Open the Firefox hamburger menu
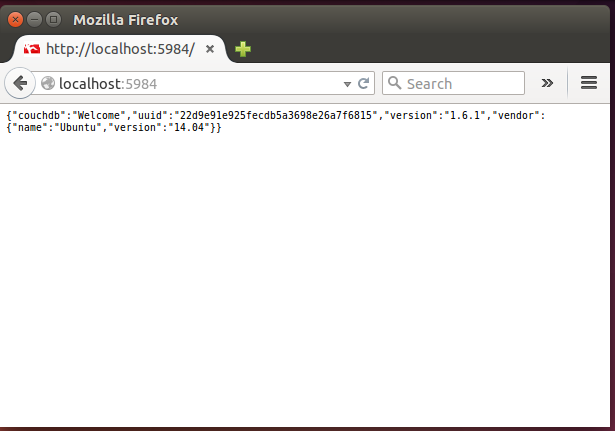Image resolution: width=615 pixels, height=431 pixels. click(x=588, y=83)
